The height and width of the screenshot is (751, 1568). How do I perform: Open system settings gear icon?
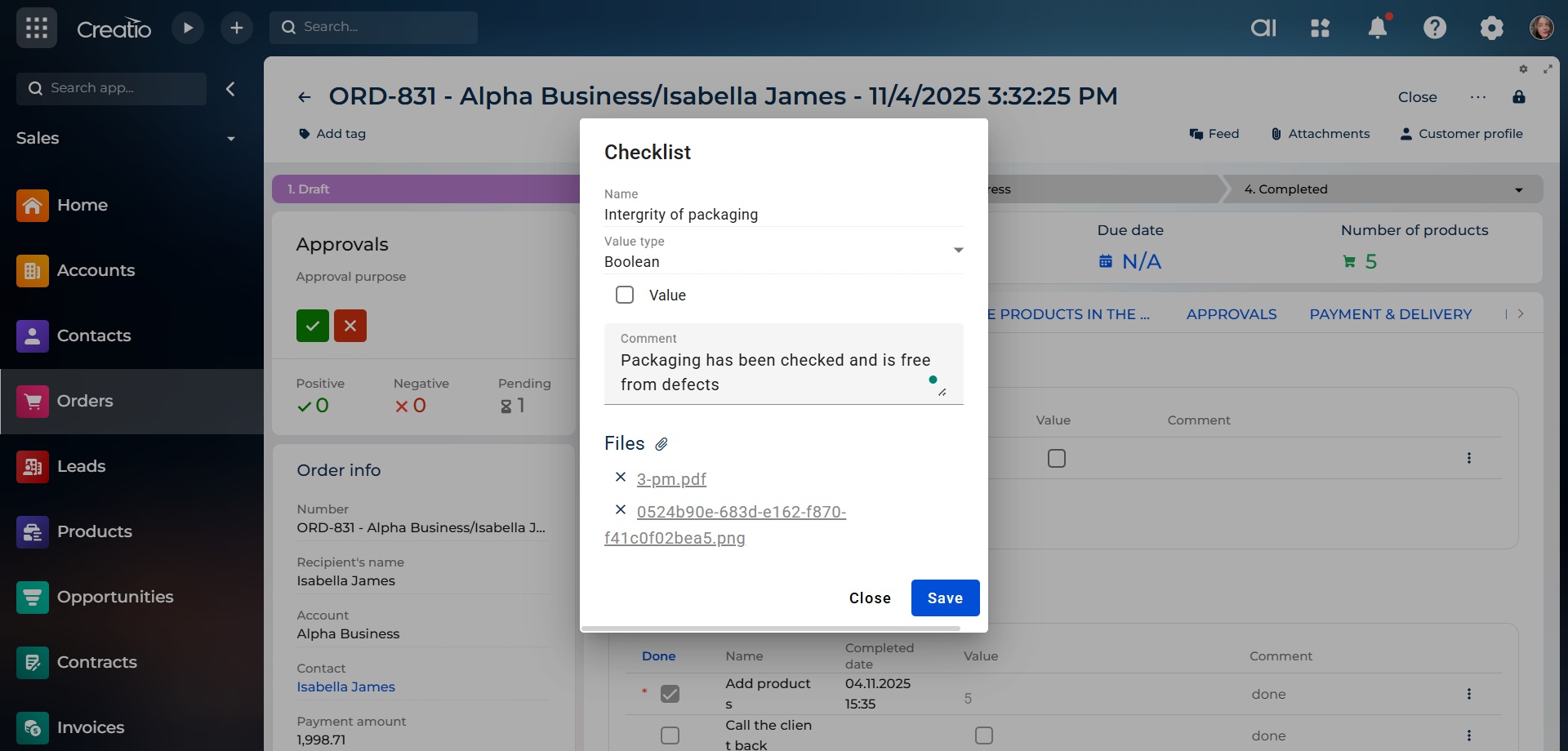pyautogui.click(x=1491, y=28)
